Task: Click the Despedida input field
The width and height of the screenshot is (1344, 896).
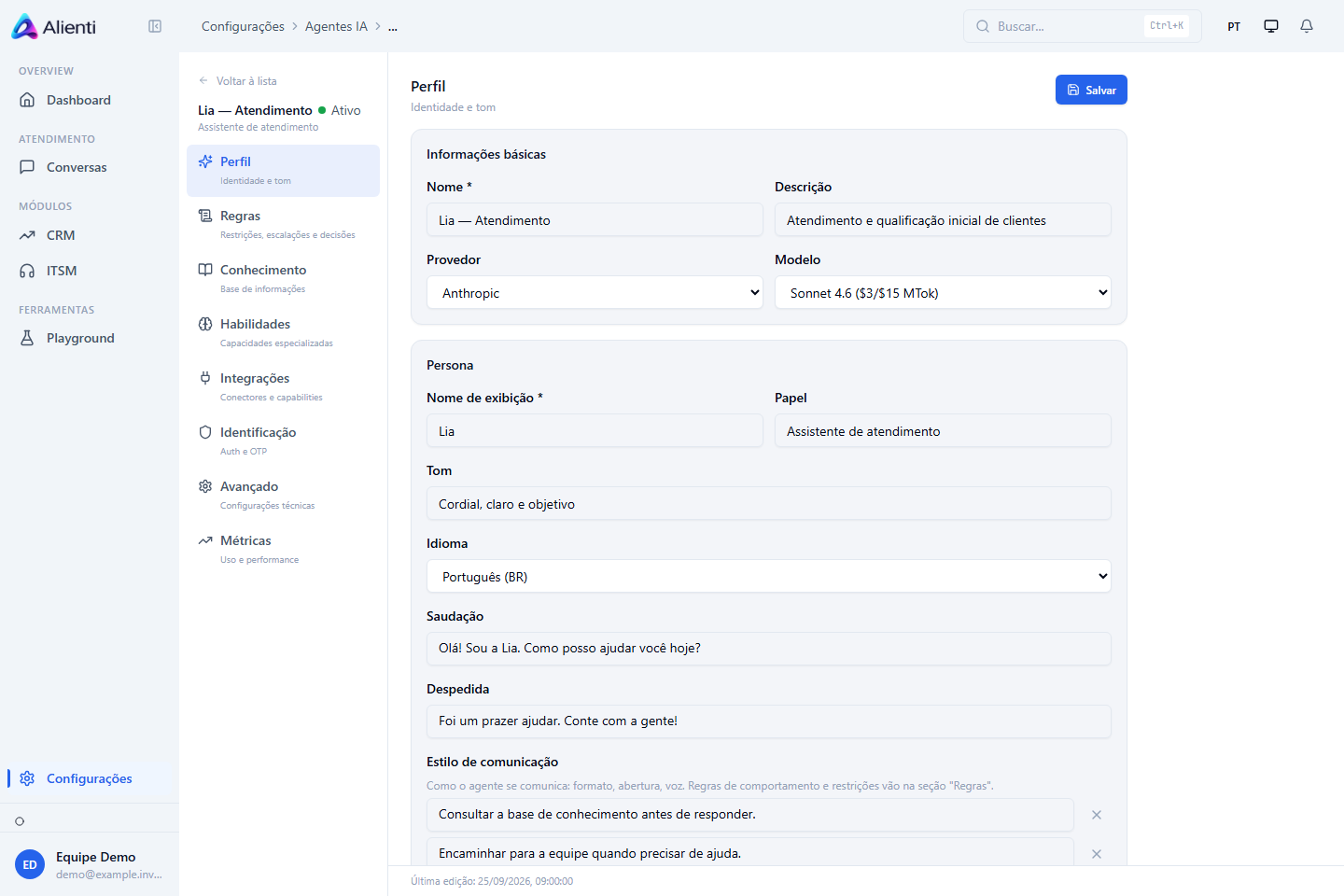Action: pos(769,721)
